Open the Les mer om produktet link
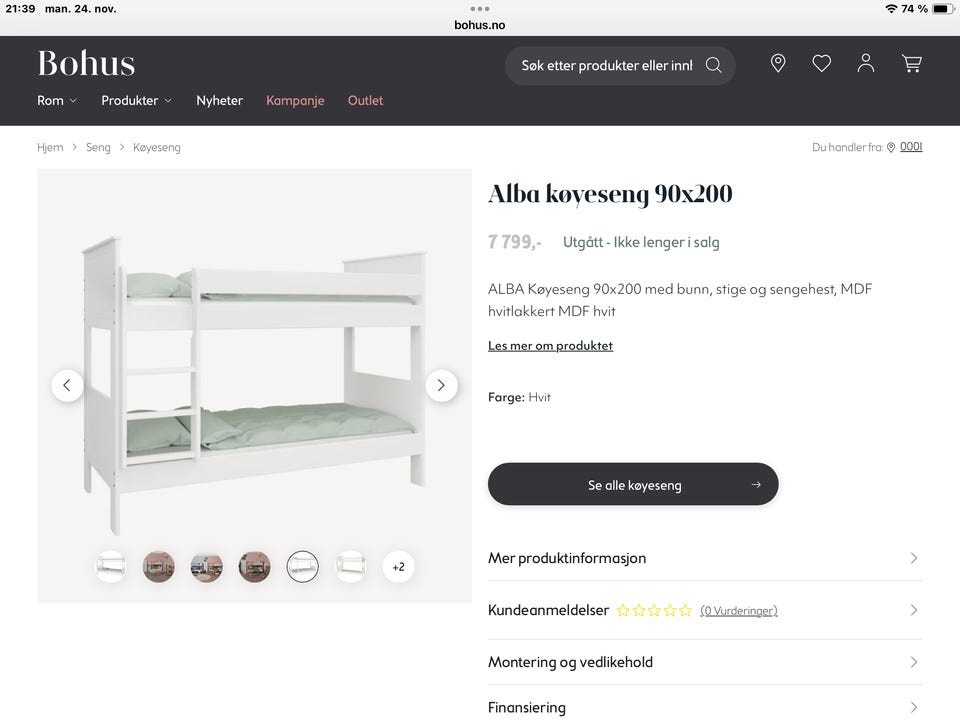Image resolution: width=960 pixels, height=720 pixels. point(550,345)
